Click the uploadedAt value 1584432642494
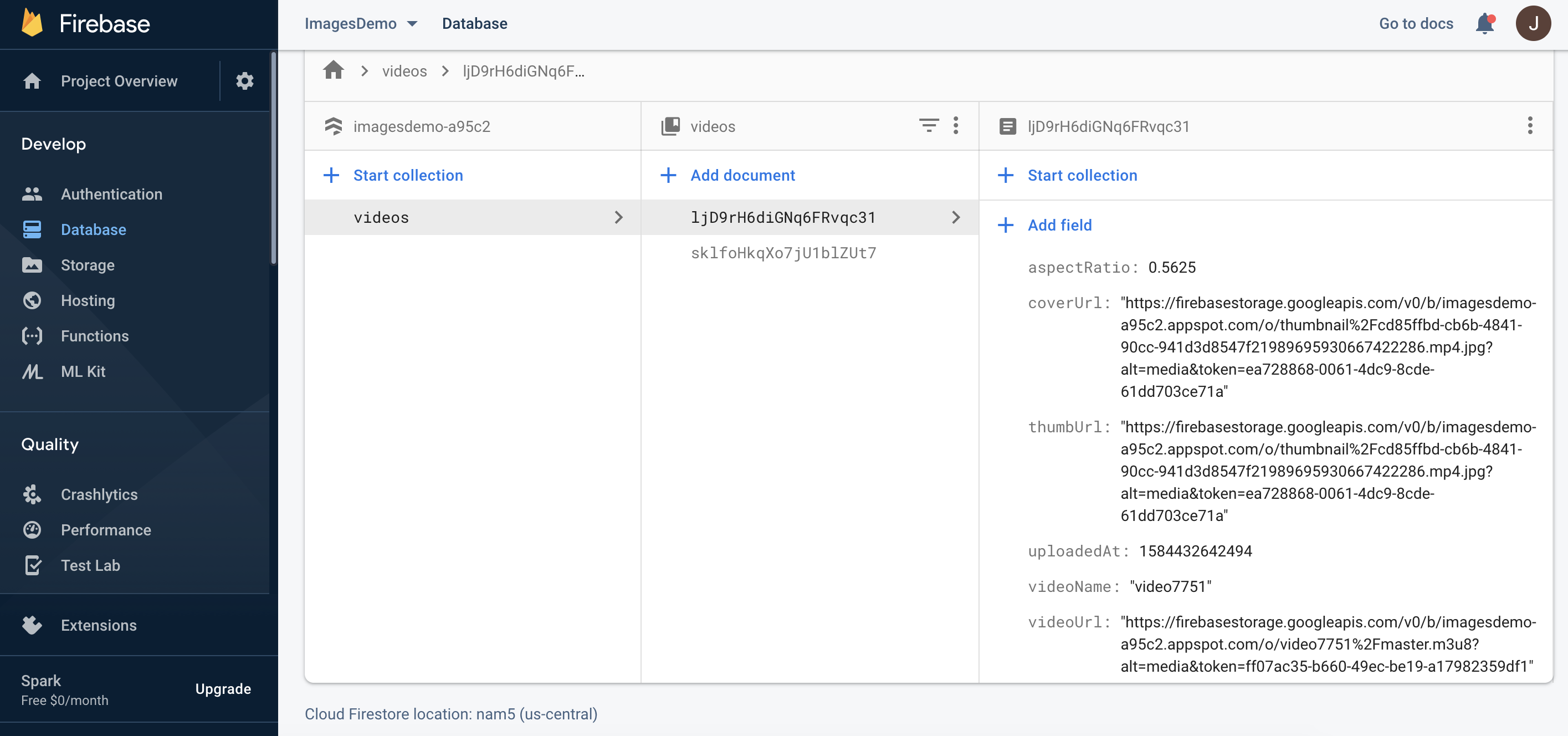The width and height of the screenshot is (1568, 736). 1196,551
